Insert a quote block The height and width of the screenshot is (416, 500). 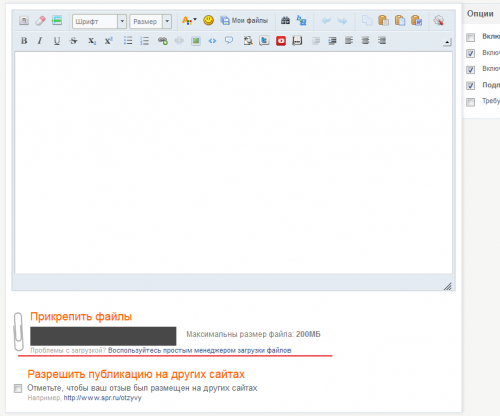pos(229,41)
